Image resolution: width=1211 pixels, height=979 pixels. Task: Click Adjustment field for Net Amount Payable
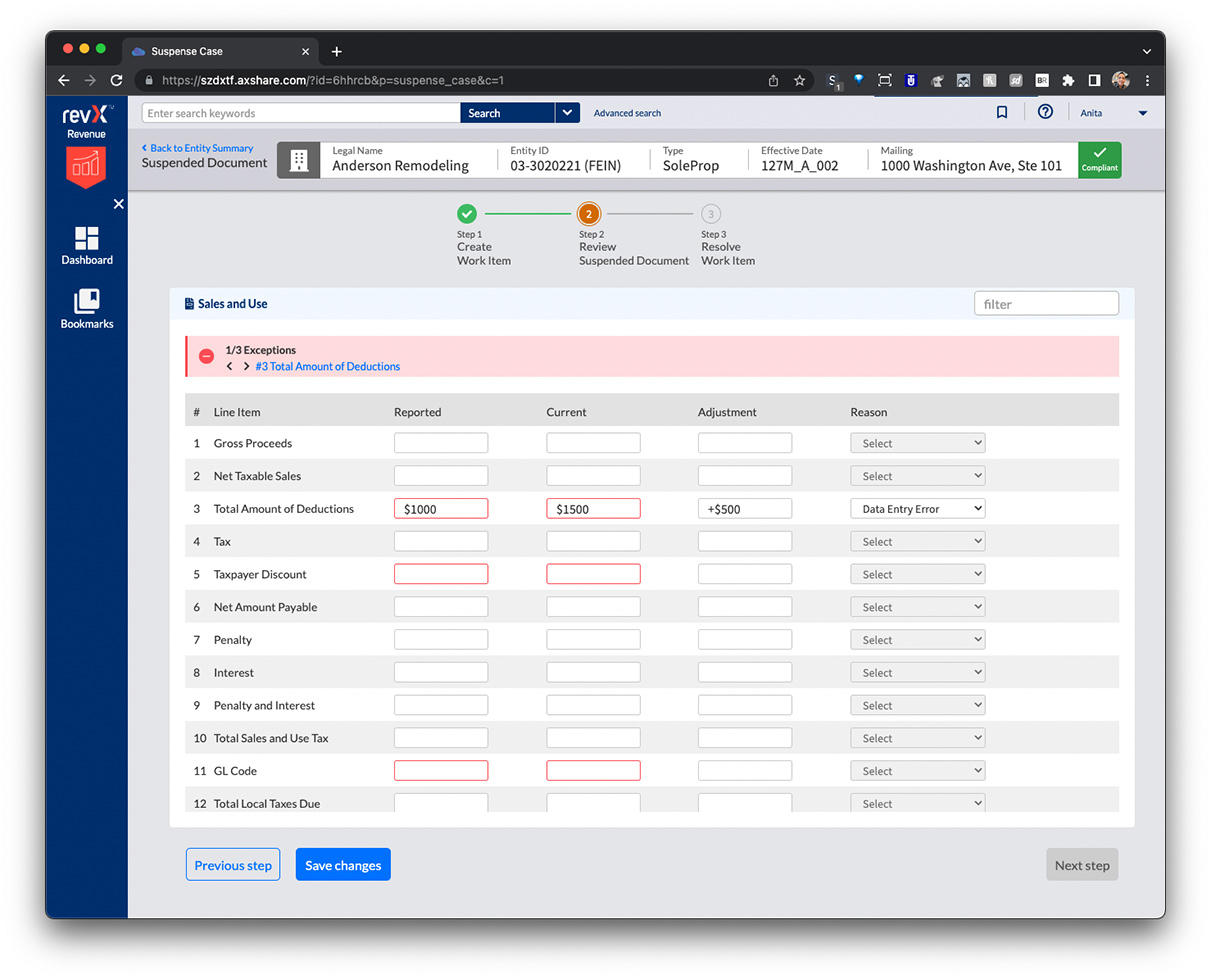tap(745, 607)
